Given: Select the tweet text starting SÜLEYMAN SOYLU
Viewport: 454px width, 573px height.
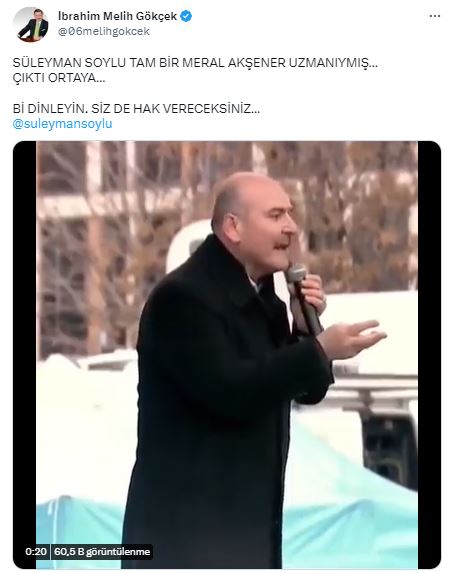Looking at the screenshot, I should [195, 63].
